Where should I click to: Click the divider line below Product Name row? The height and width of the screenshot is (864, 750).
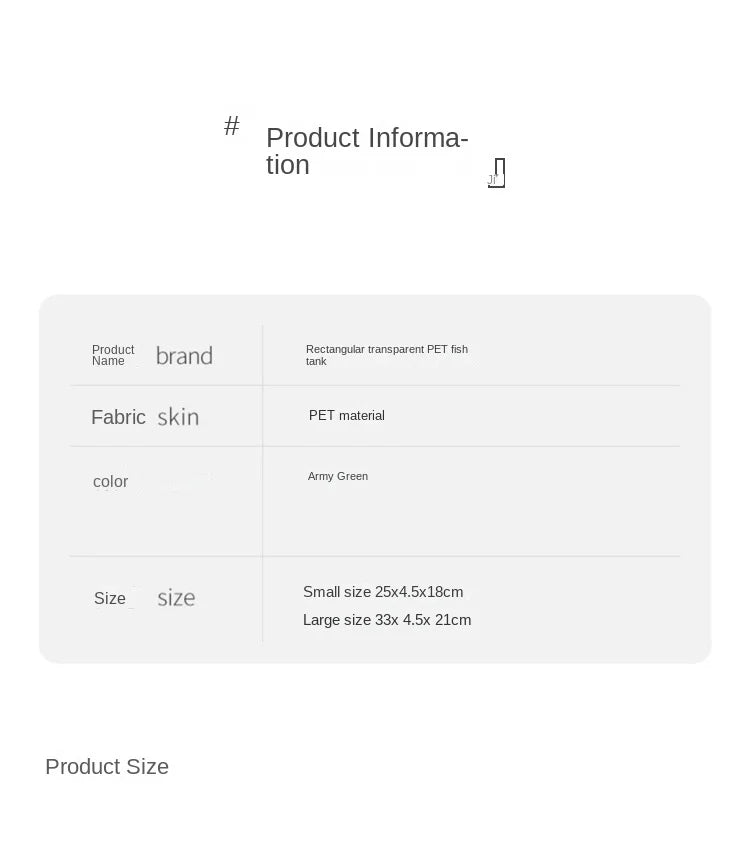click(x=470, y=386)
